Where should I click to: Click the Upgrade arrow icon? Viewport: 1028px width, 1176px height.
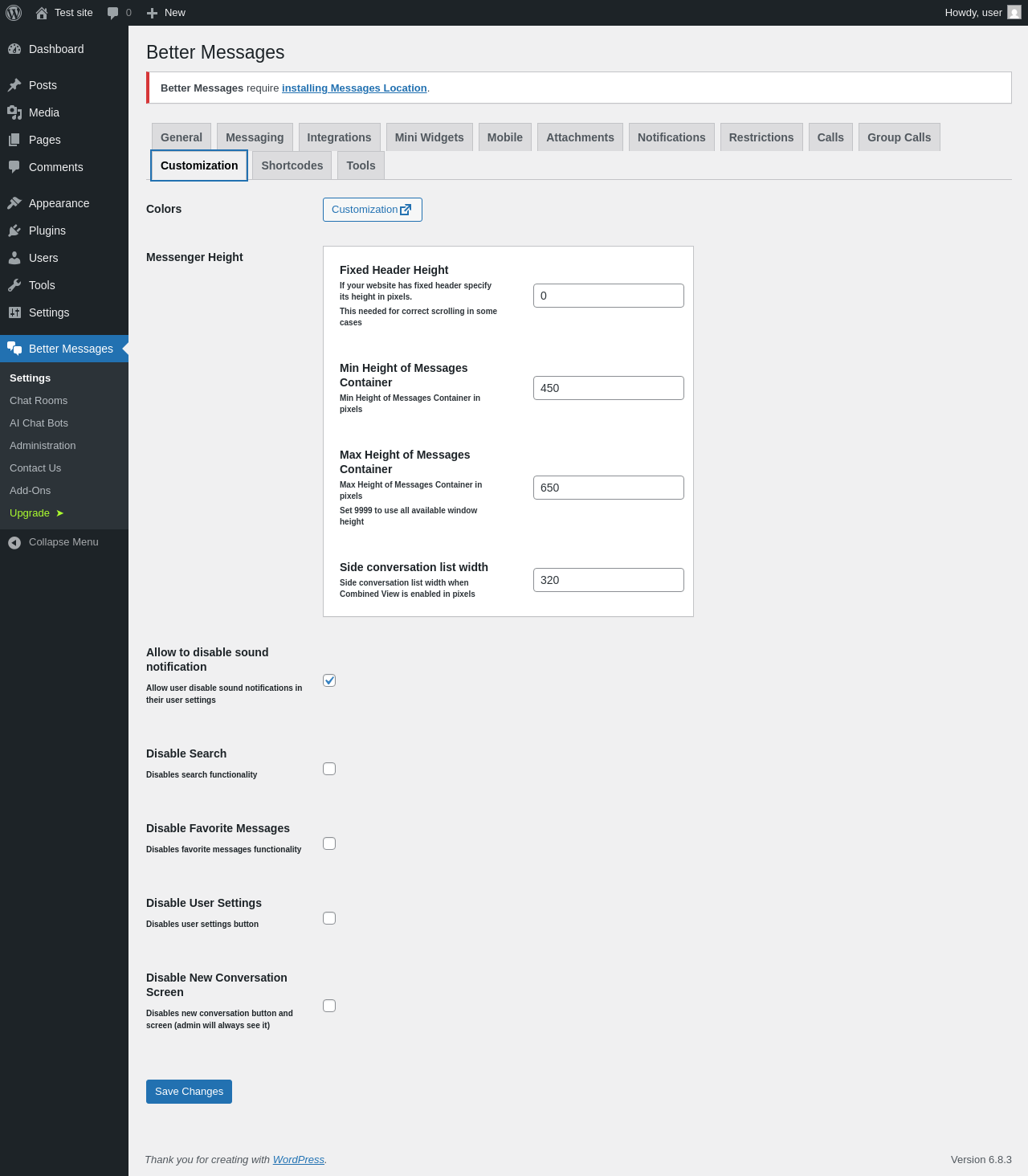(x=60, y=513)
